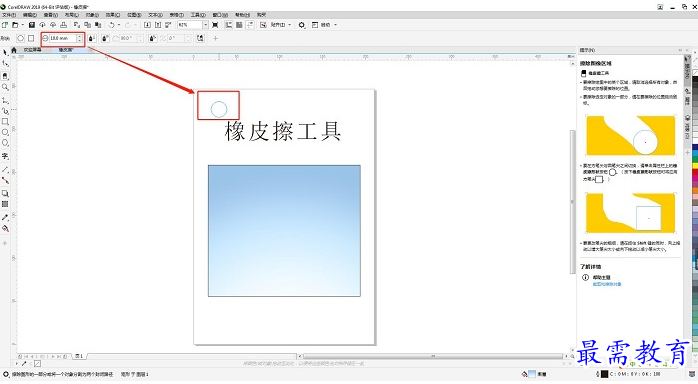Toggle pen pressure for eraser
Viewport: 698px width, 384px height.
(92, 38)
